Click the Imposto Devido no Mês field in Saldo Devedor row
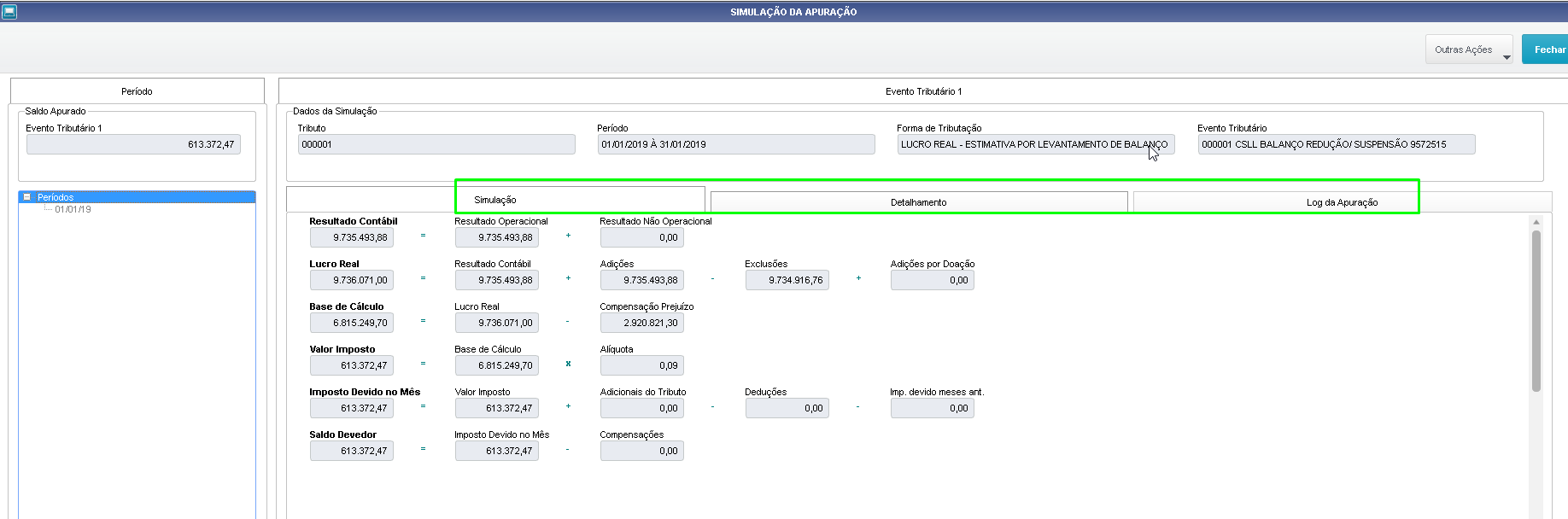 click(x=497, y=451)
